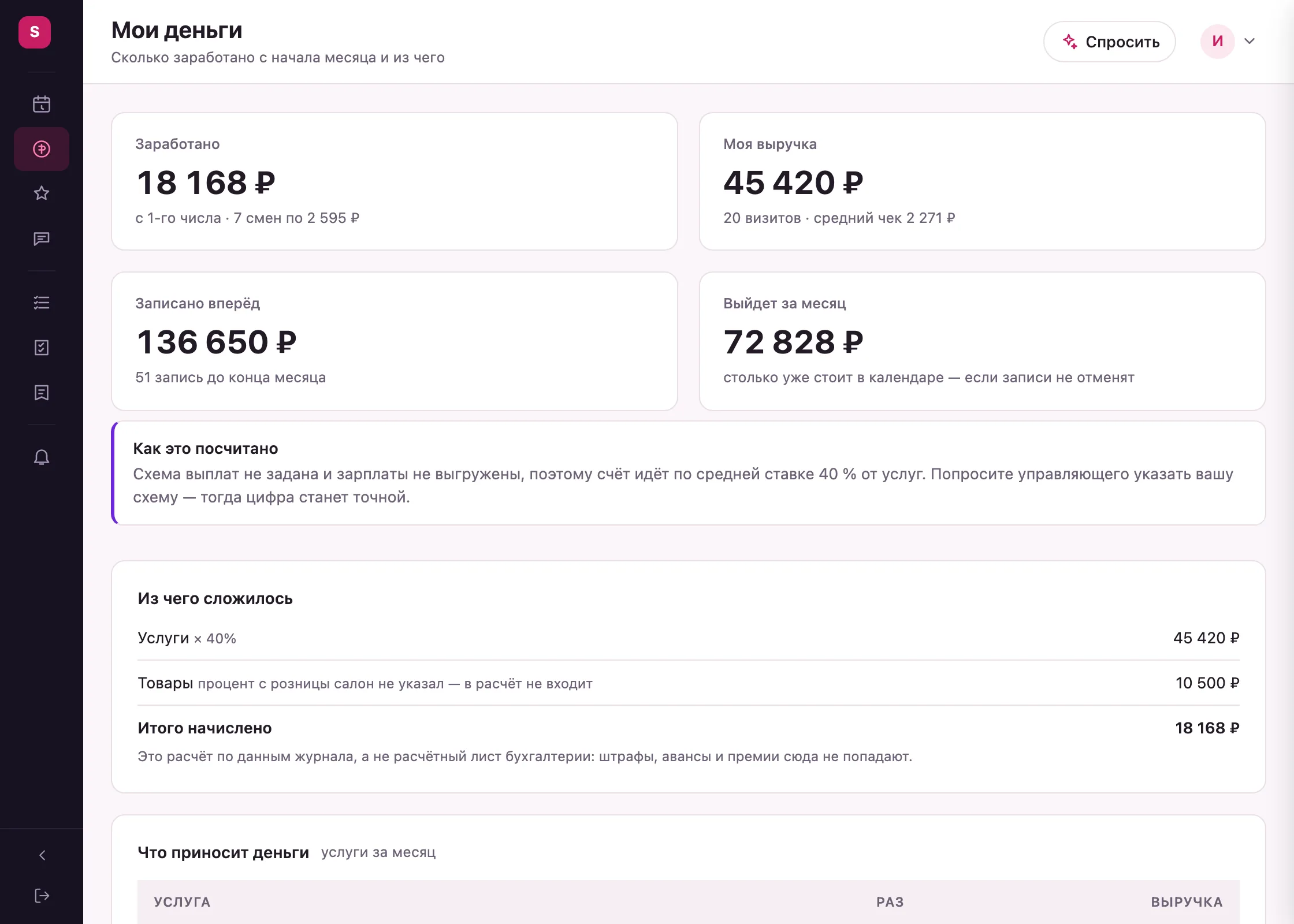Collapse the sidebar with left arrow
The height and width of the screenshot is (924, 1294).
click(42, 855)
